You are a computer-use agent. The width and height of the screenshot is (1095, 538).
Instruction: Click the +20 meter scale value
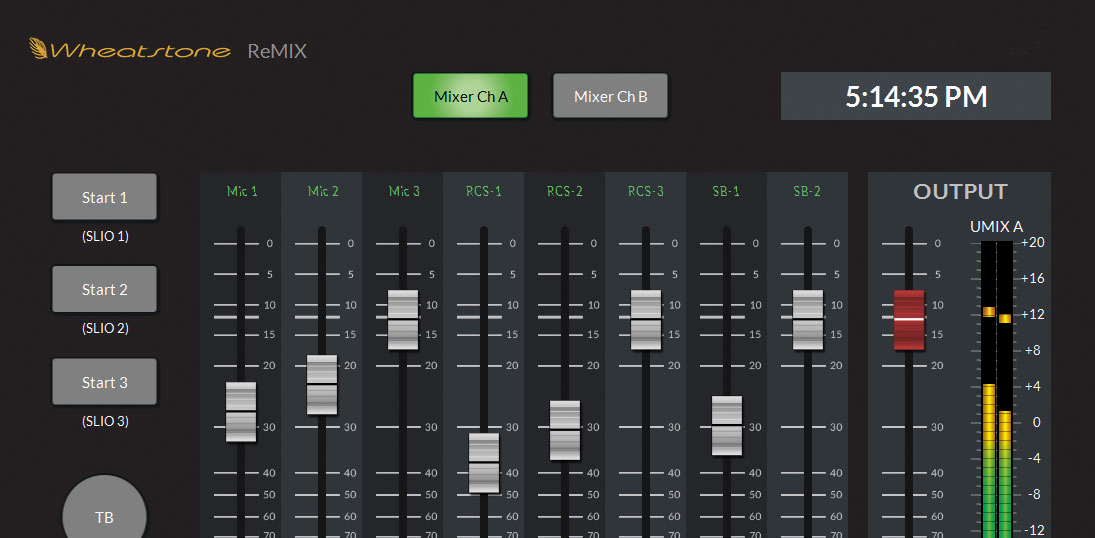pyautogui.click(x=1032, y=242)
